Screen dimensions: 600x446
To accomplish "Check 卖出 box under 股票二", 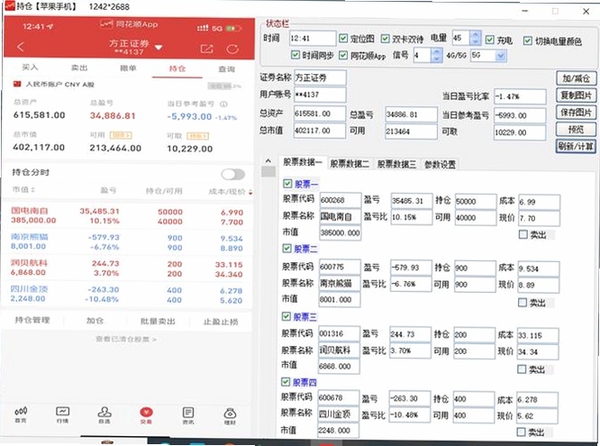I will pos(522,303).
